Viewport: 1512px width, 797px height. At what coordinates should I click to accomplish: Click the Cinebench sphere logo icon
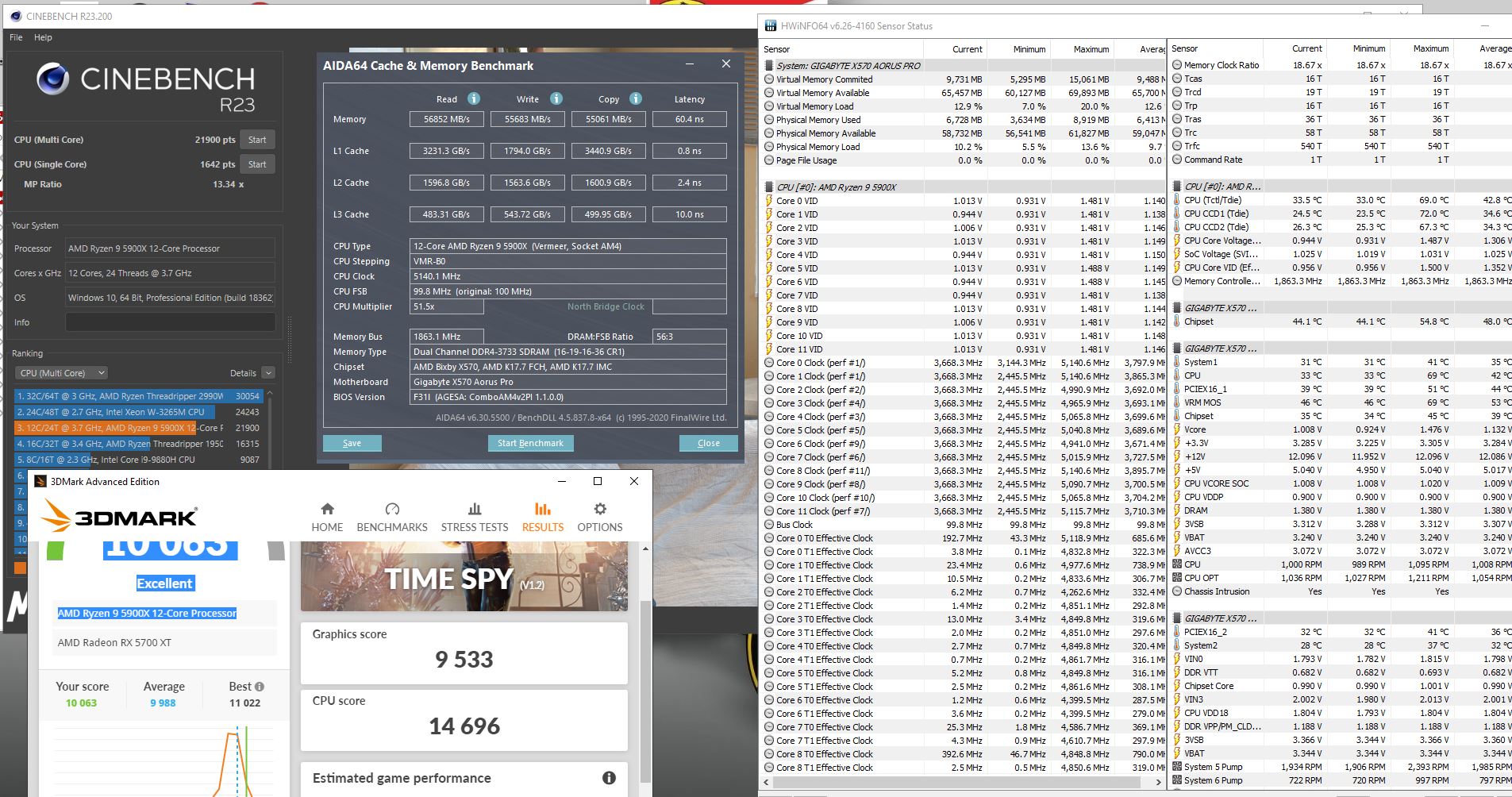point(53,79)
